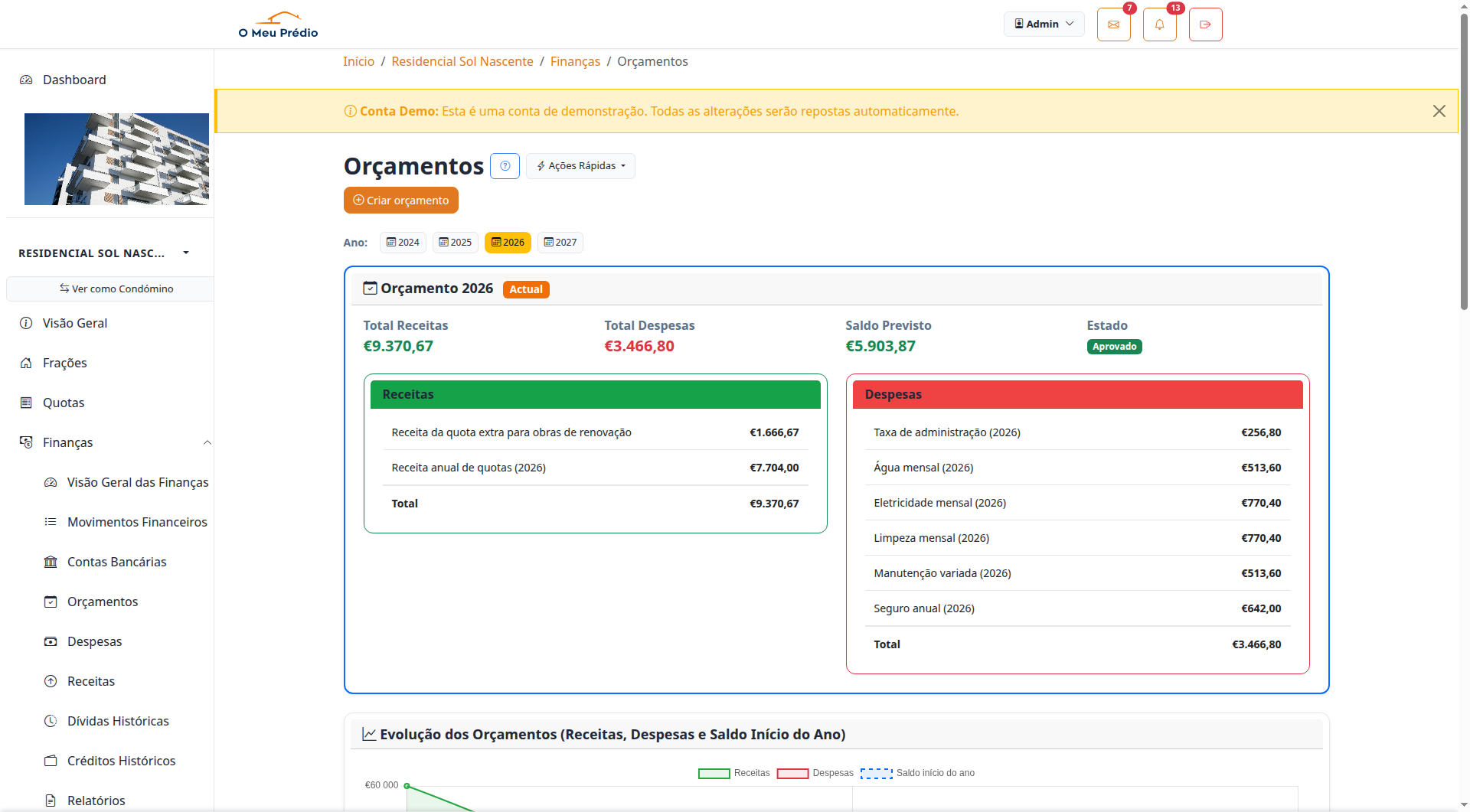
Task: Collapse the Finanças sidebar section
Action: click(x=206, y=442)
